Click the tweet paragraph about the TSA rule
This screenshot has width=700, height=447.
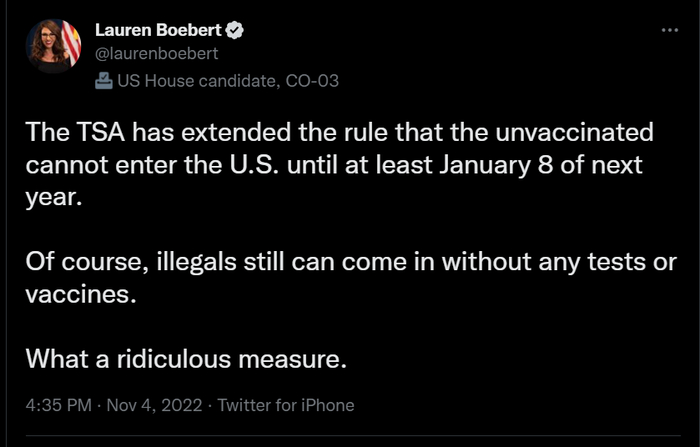coord(338,162)
